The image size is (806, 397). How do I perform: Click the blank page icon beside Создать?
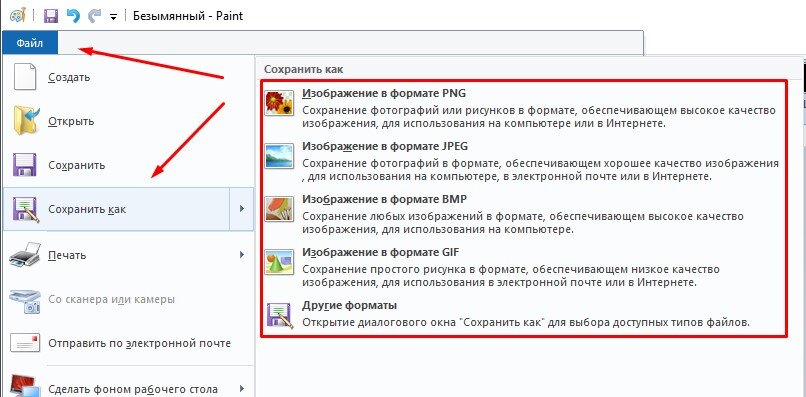25,77
